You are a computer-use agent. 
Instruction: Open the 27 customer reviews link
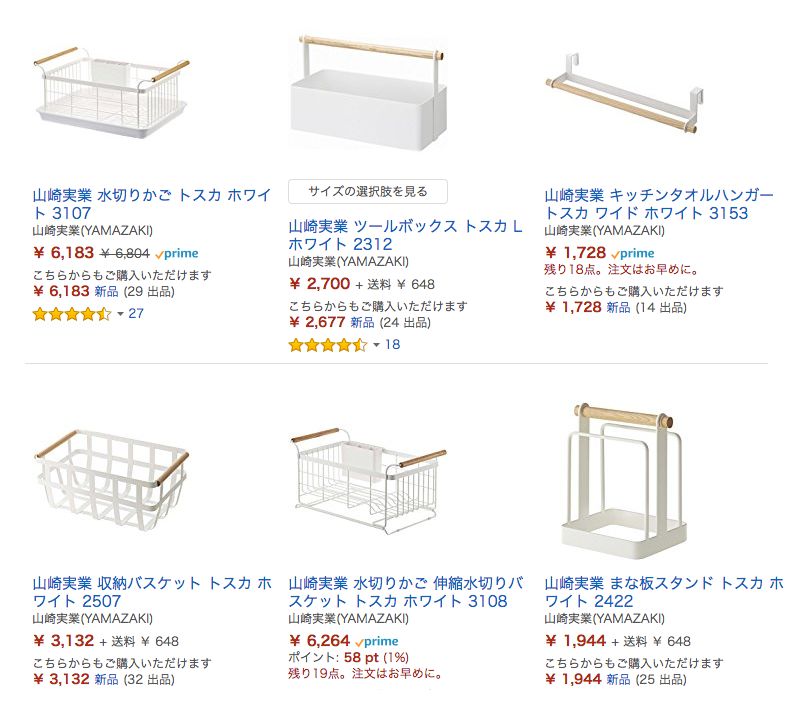[x=137, y=314]
